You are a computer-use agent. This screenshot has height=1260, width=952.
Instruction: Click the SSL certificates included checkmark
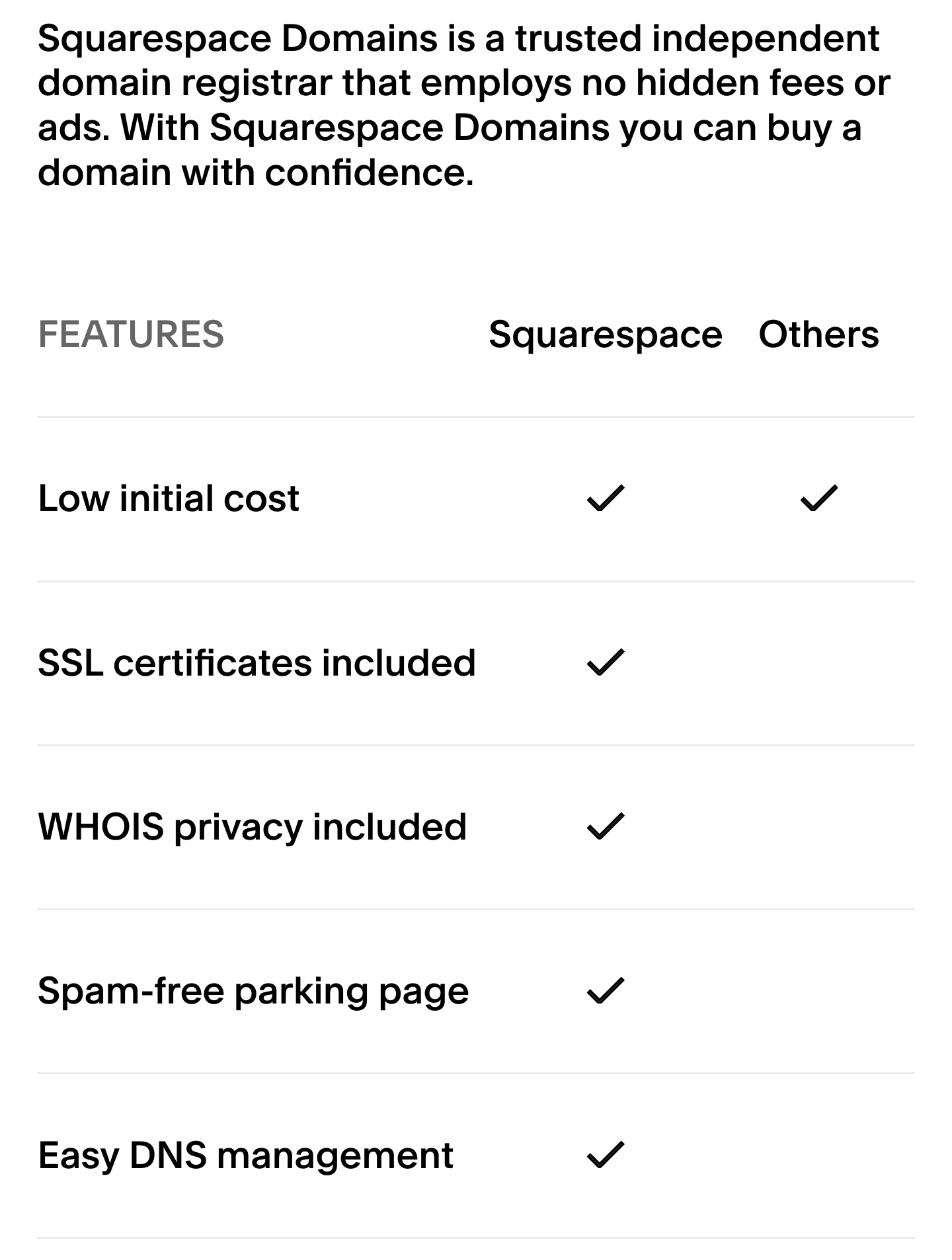[x=605, y=662]
